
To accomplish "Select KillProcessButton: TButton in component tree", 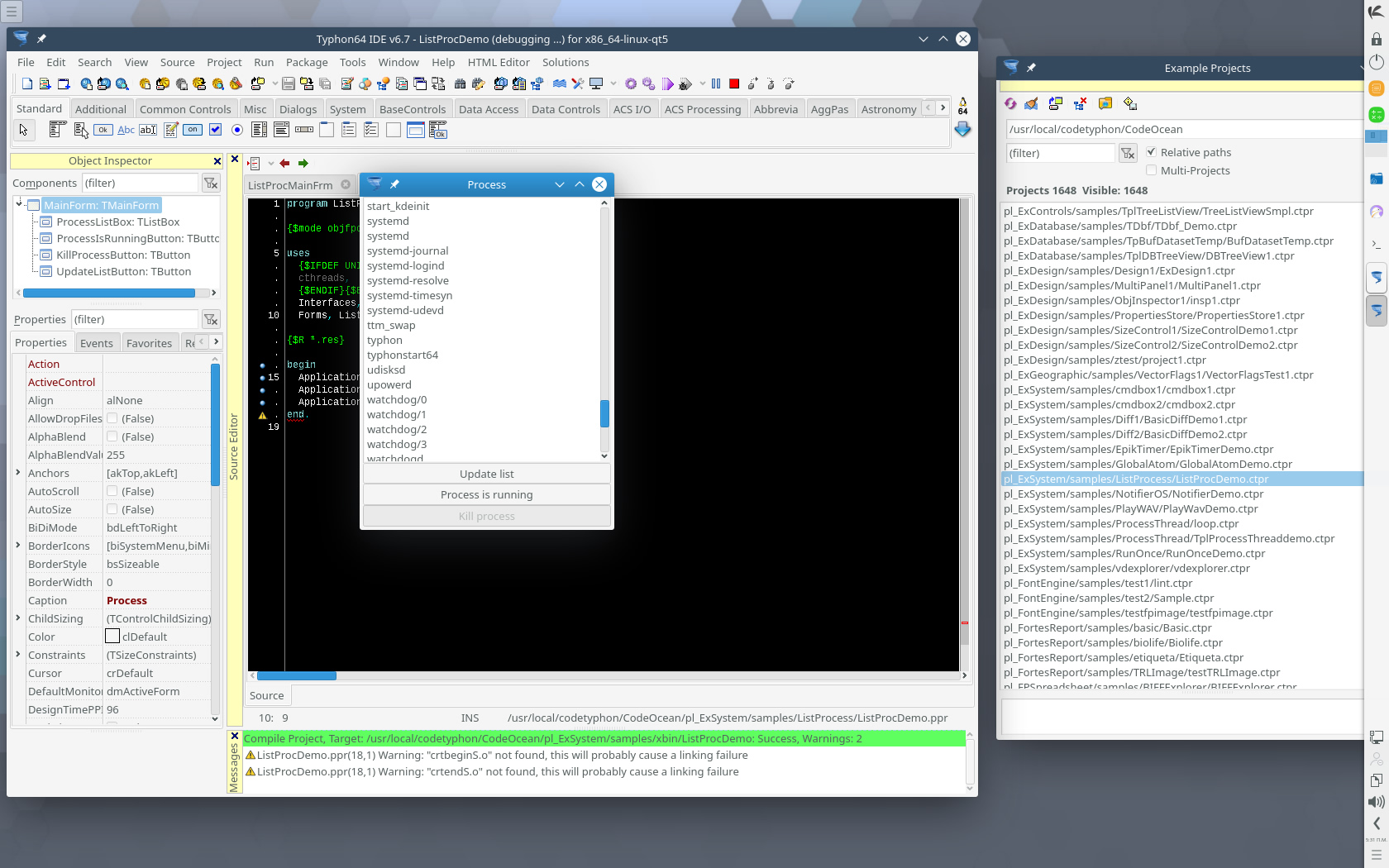I will pos(123,255).
